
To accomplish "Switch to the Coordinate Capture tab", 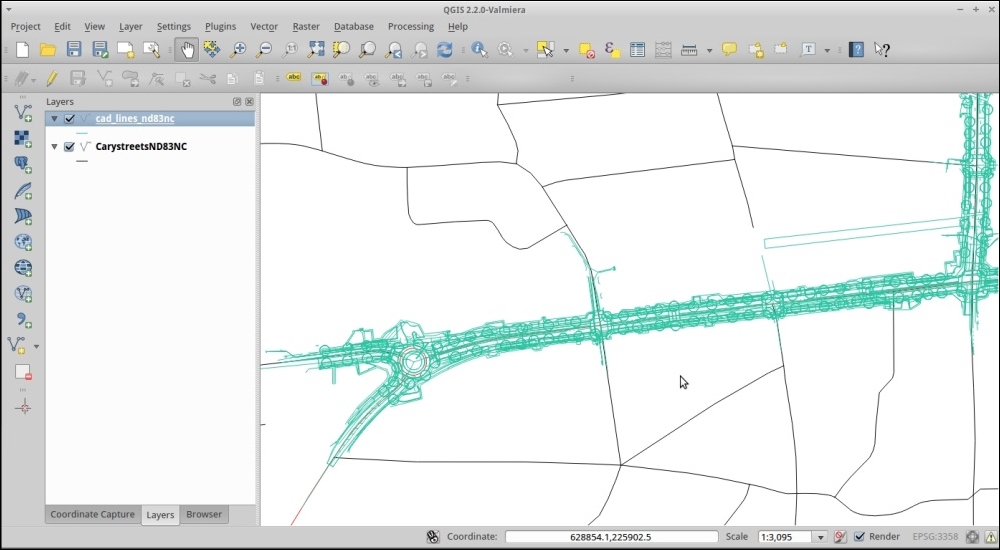I will 92,514.
